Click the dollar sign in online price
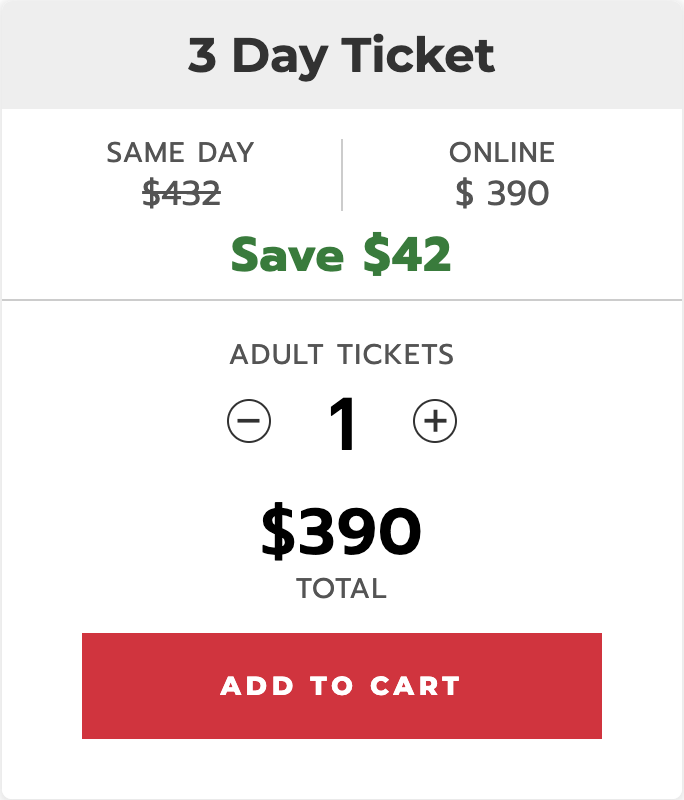This screenshot has height=800, width=684. [464, 193]
